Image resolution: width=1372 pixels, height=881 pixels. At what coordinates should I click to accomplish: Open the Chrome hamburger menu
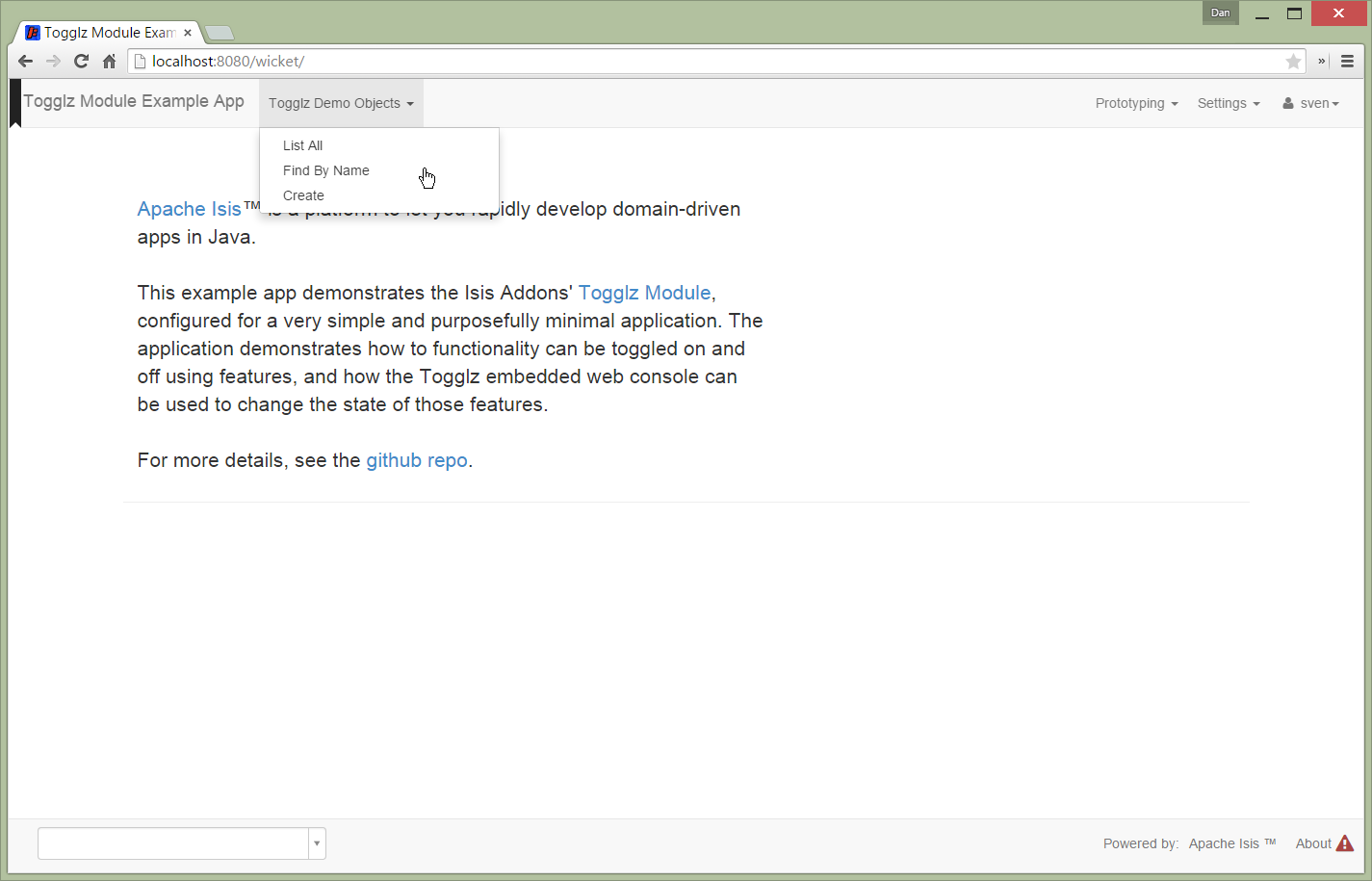(x=1348, y=62)
